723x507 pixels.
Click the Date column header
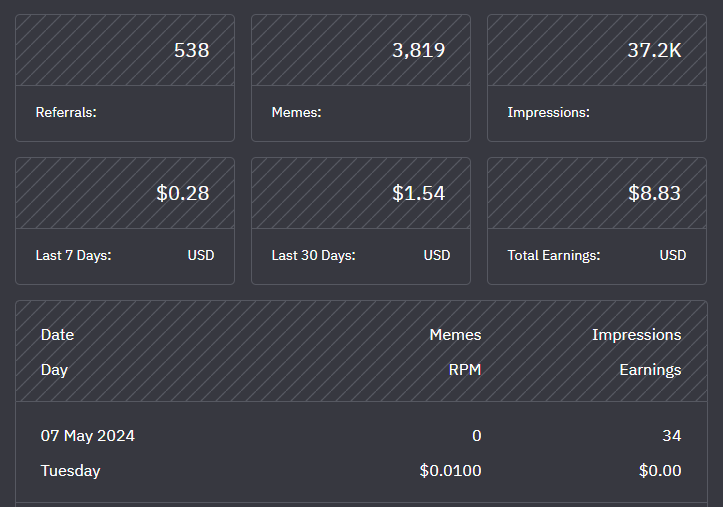point(57,335)
